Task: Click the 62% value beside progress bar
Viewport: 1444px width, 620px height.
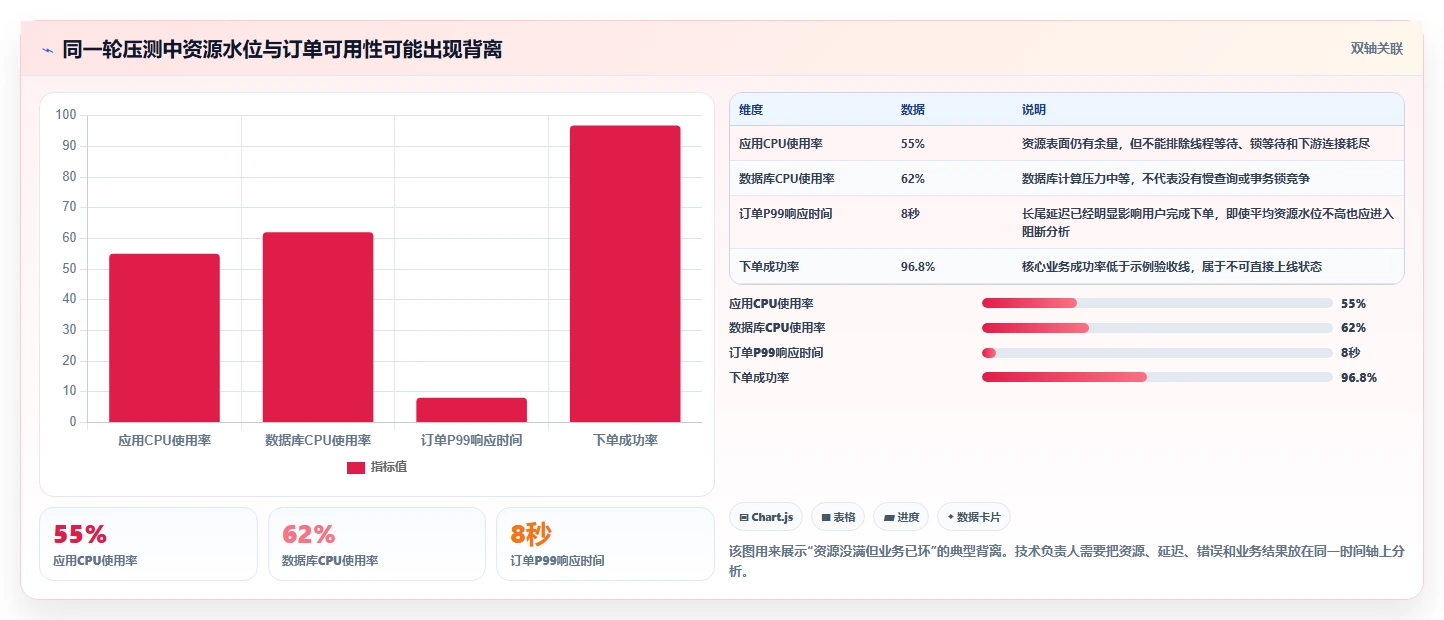Action: point(1353,328)
